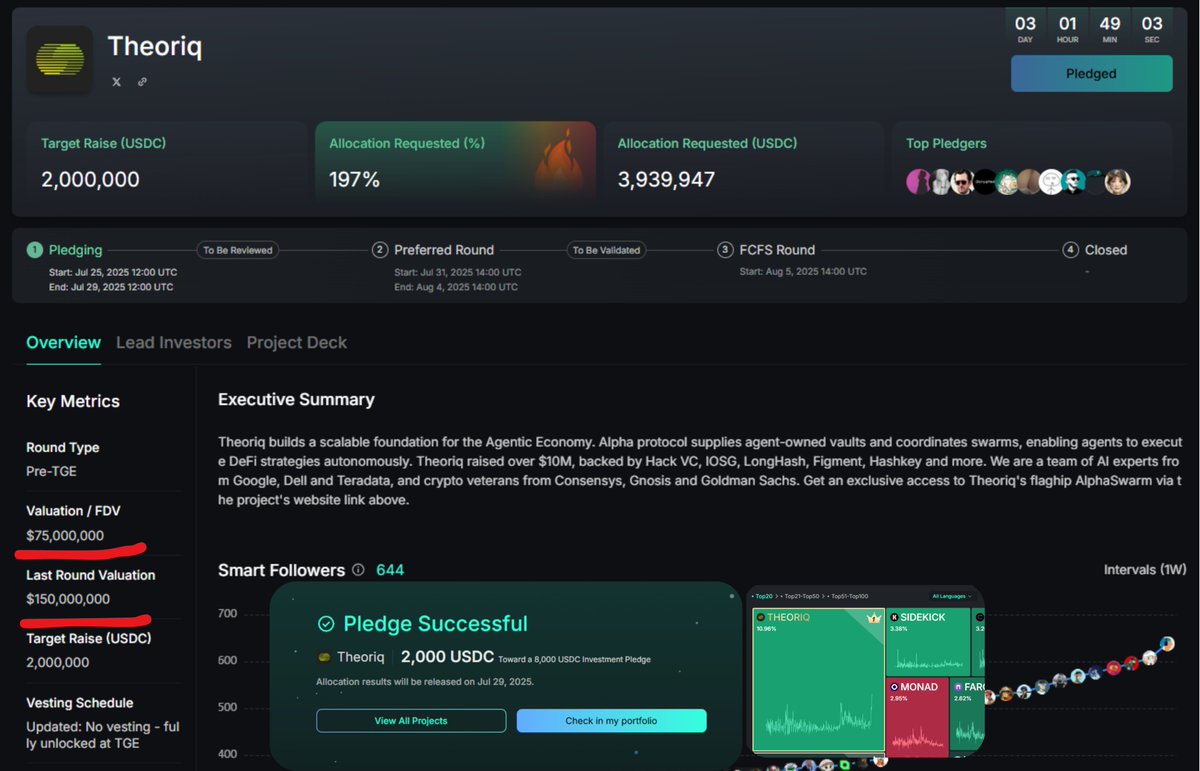Click the Theoriq icon in pledge popup

tap(323, 657)
